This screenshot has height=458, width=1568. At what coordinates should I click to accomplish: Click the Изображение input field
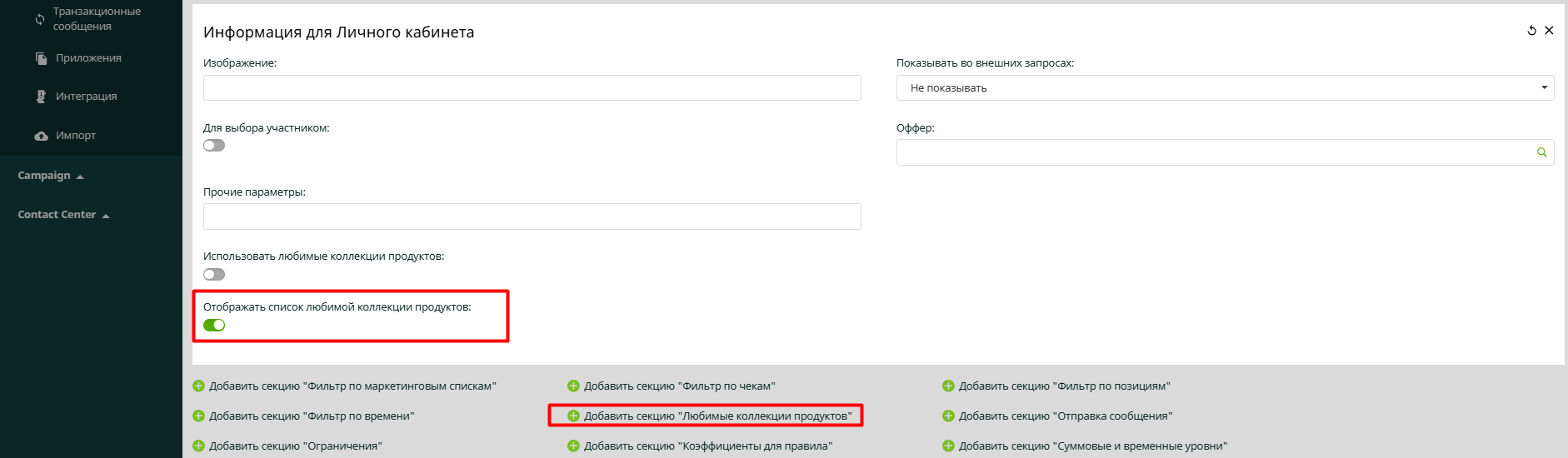[x=532, y=88]
